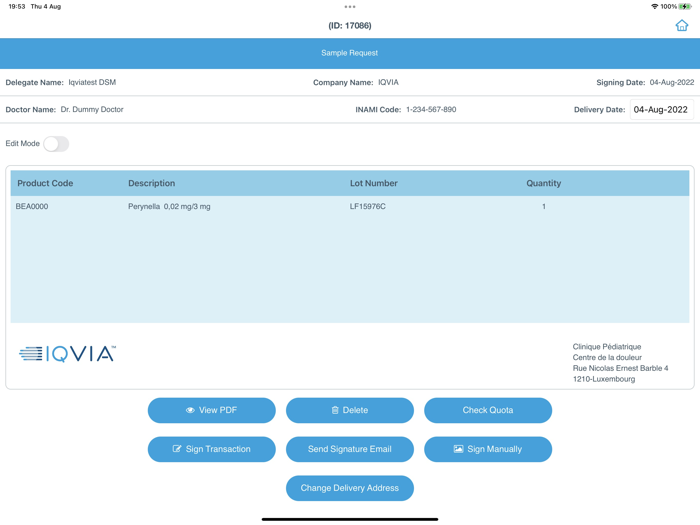Click the iPad multitasking three-dots indicator
The image size is (700, 525).
point(350,7)
